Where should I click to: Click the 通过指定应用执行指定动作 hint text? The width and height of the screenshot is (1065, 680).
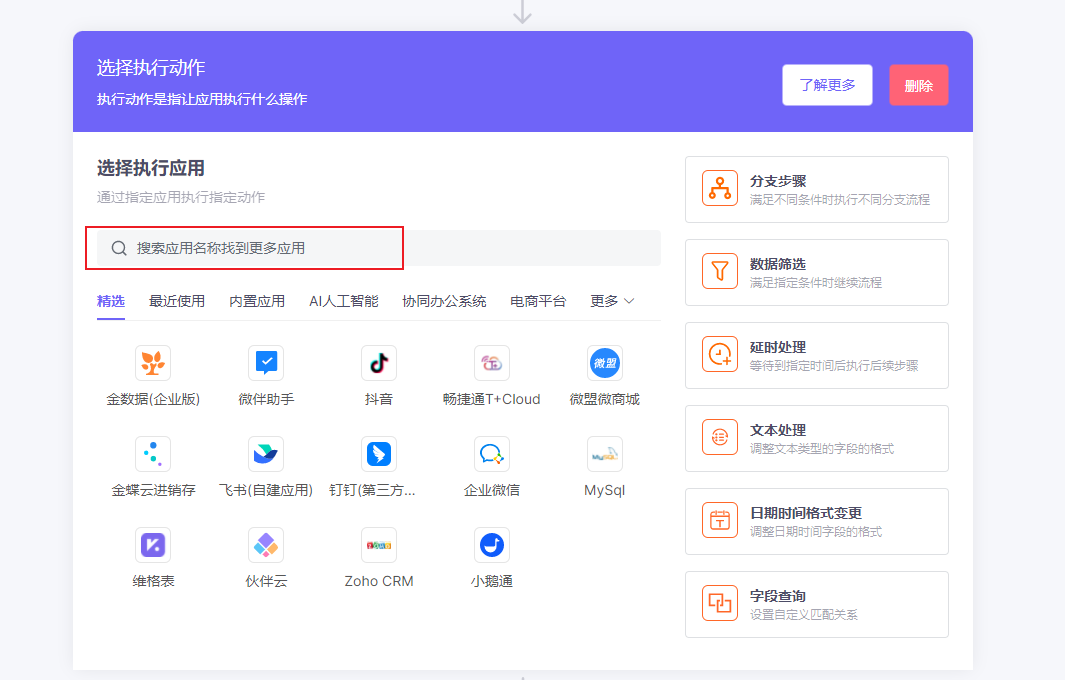[181, 197]
